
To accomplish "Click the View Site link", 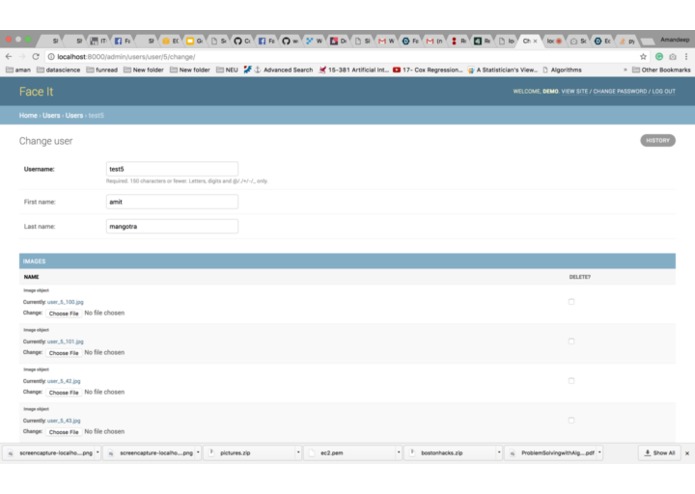I will (x=574, y=91).
